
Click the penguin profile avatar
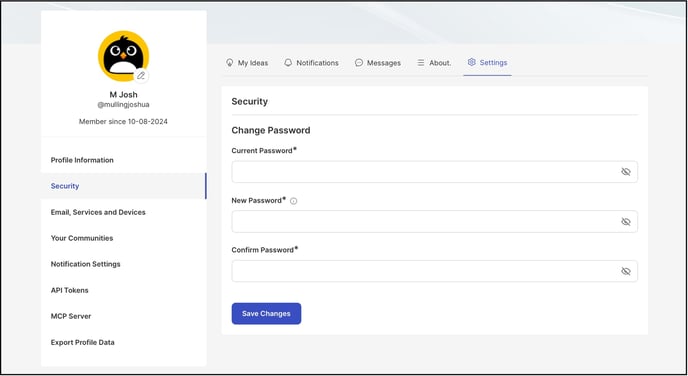pos(123,56)
